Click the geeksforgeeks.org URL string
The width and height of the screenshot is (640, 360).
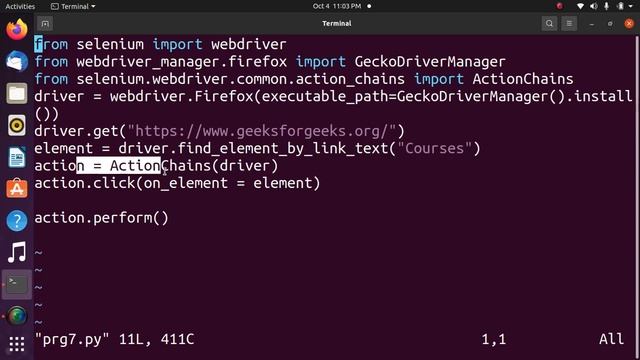point(262,131)
